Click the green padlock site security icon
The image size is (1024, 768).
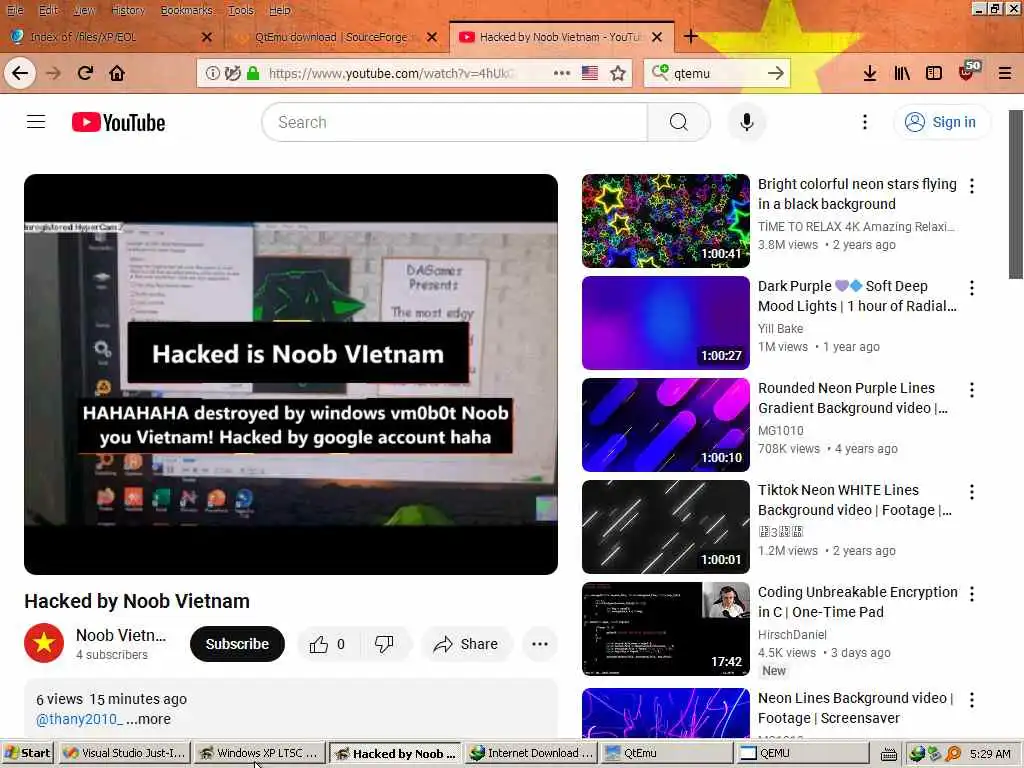253,73
